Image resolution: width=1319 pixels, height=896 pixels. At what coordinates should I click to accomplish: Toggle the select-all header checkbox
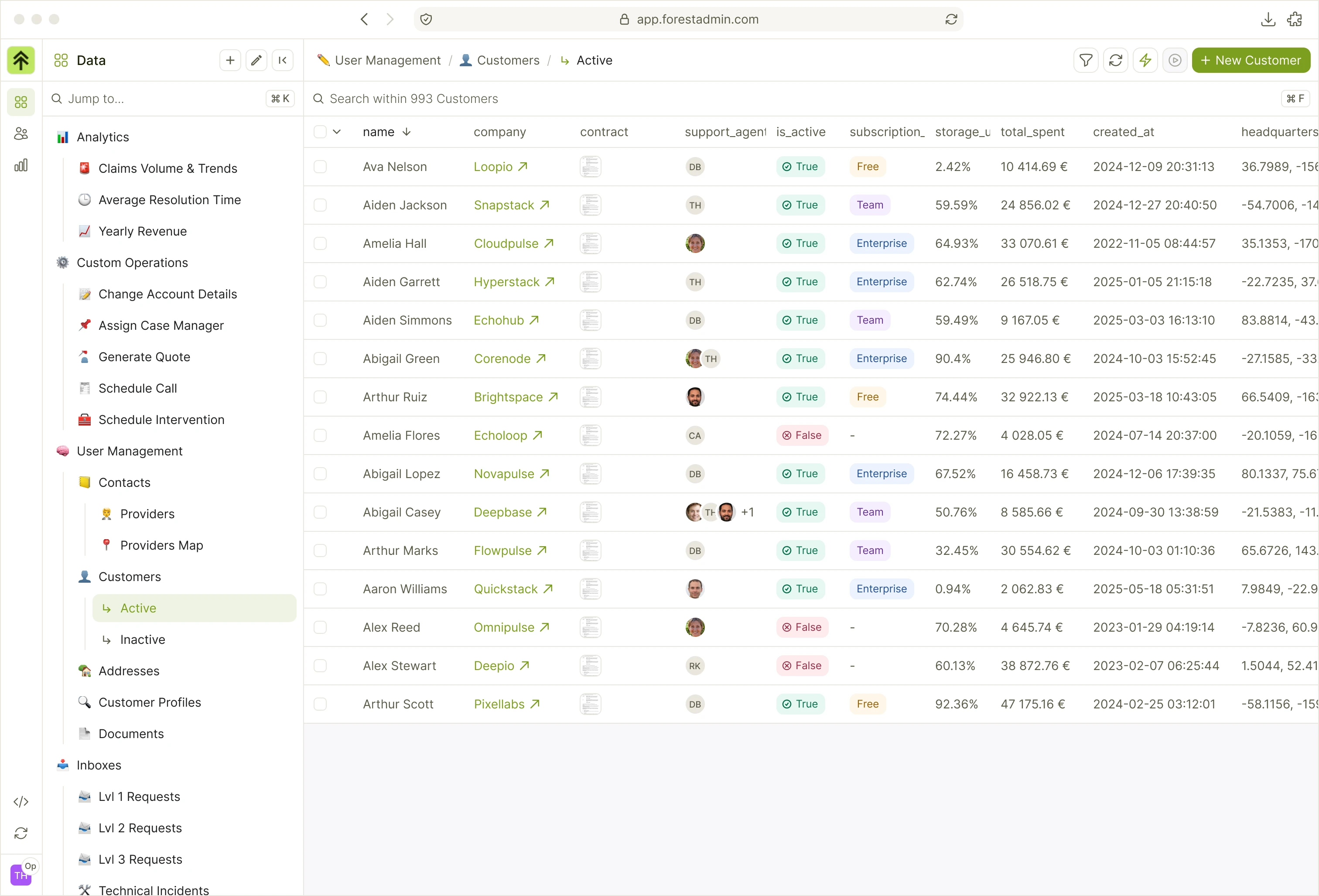(x=320, y=132)
